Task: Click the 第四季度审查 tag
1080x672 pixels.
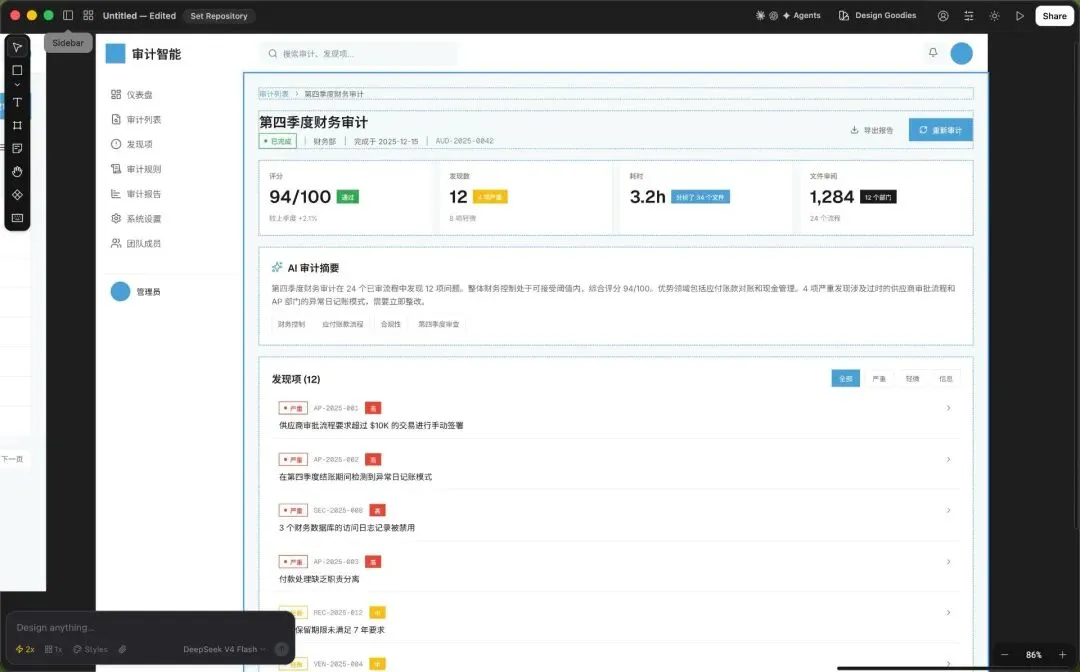Action: coord(439,324)
